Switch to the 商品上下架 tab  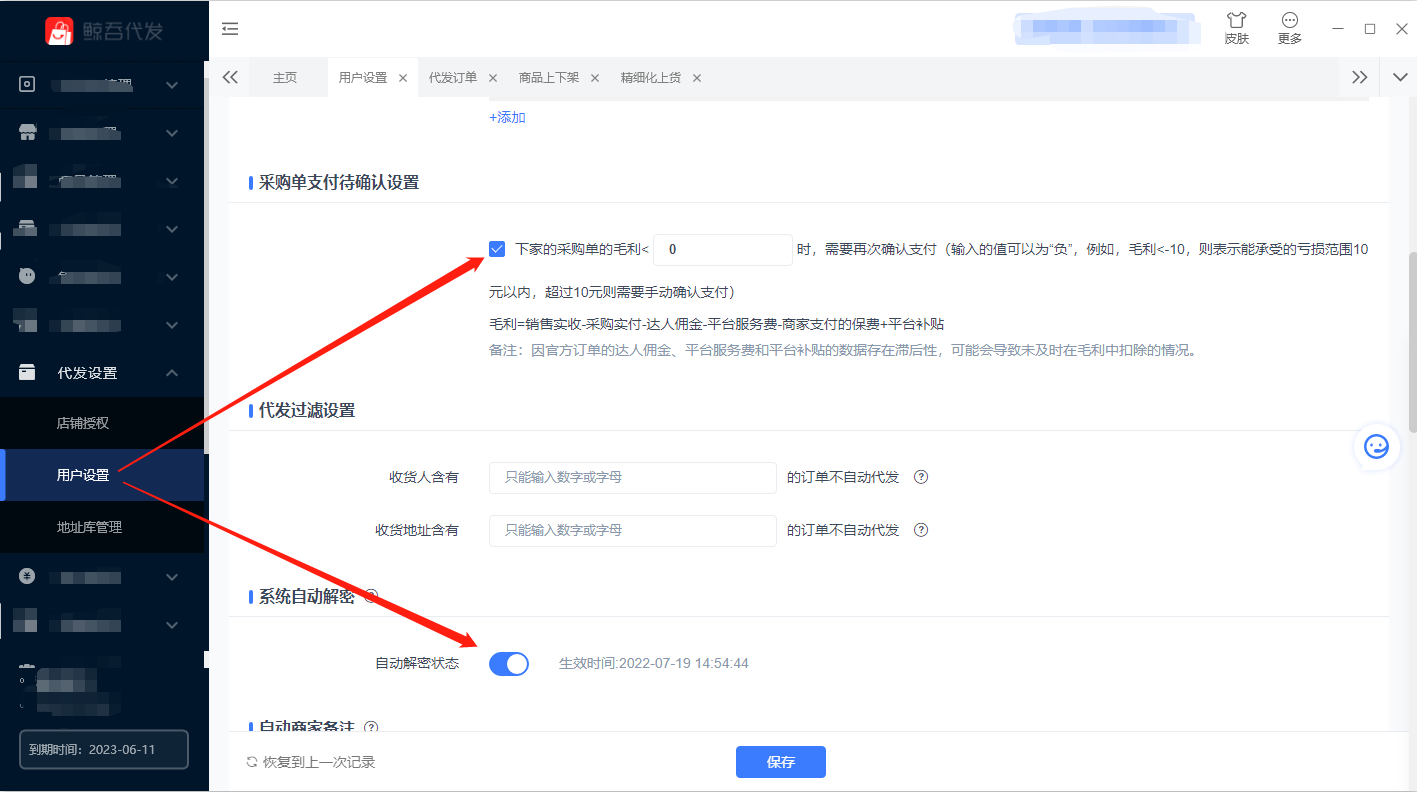(549, 77)
